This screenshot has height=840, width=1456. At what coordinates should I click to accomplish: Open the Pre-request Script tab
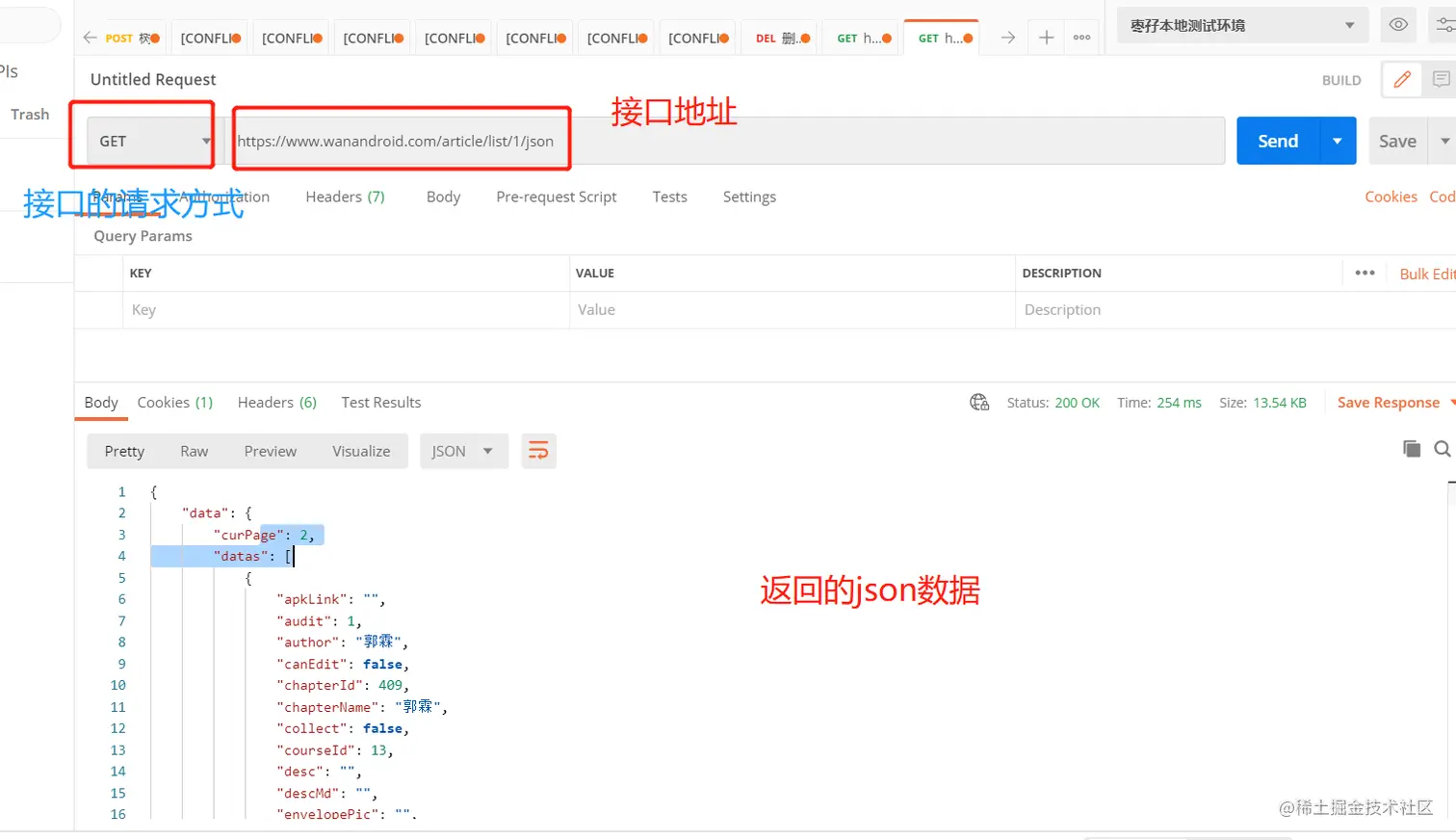pyautogui.click(x=556, y=197)
